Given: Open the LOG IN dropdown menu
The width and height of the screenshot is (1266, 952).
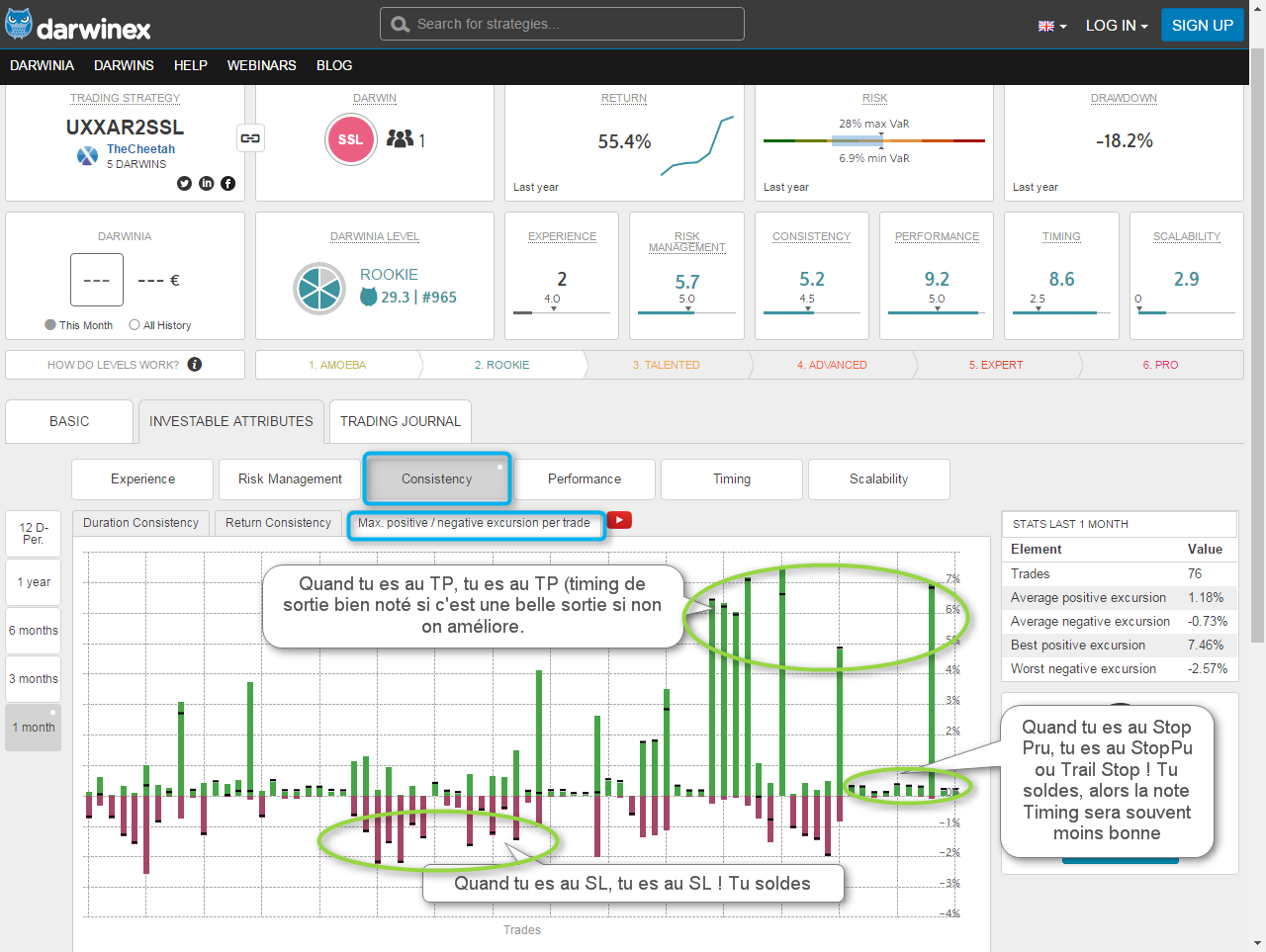Looking at the screenshot, I should coord(1116,26).
